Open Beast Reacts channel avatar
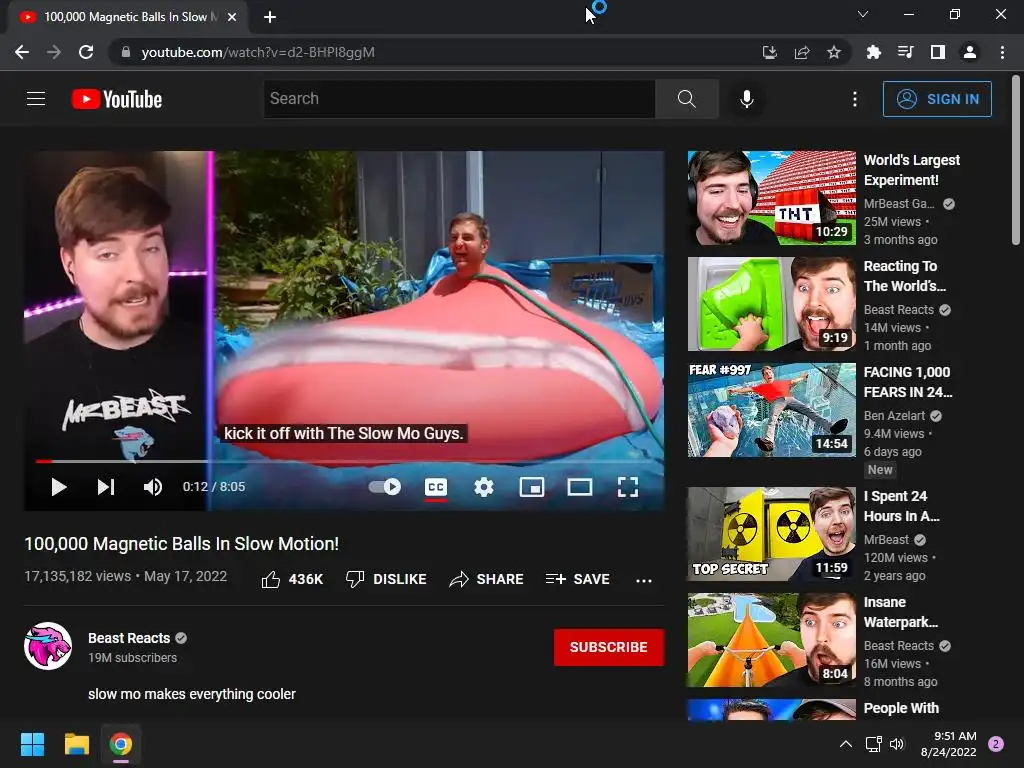Viewport: 1024px width, 768px height. [x=48, y=646]
